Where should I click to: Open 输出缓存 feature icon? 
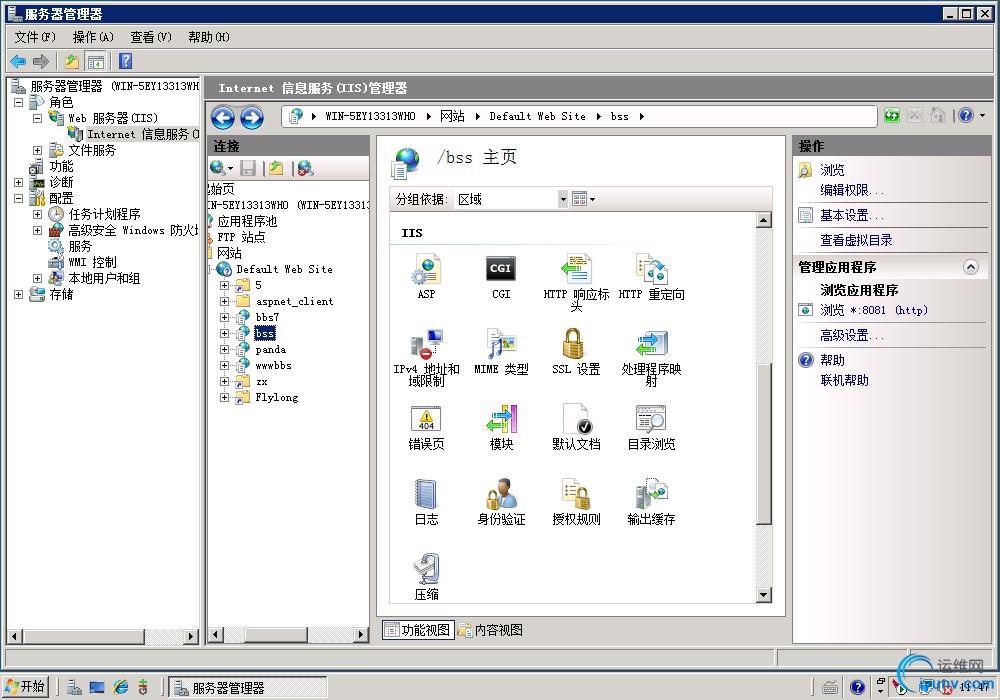pos(651,502)
